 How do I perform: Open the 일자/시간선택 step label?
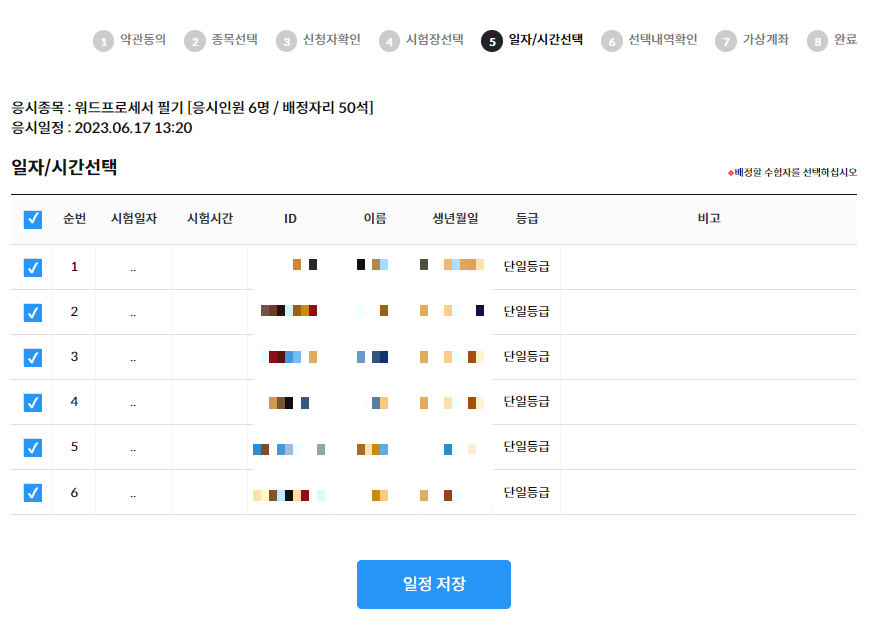546,41
